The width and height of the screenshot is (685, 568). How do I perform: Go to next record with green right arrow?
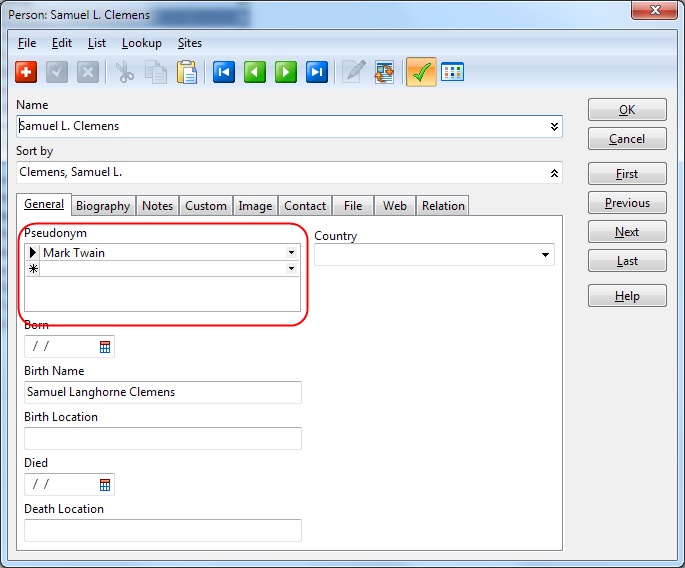[286, 72]
